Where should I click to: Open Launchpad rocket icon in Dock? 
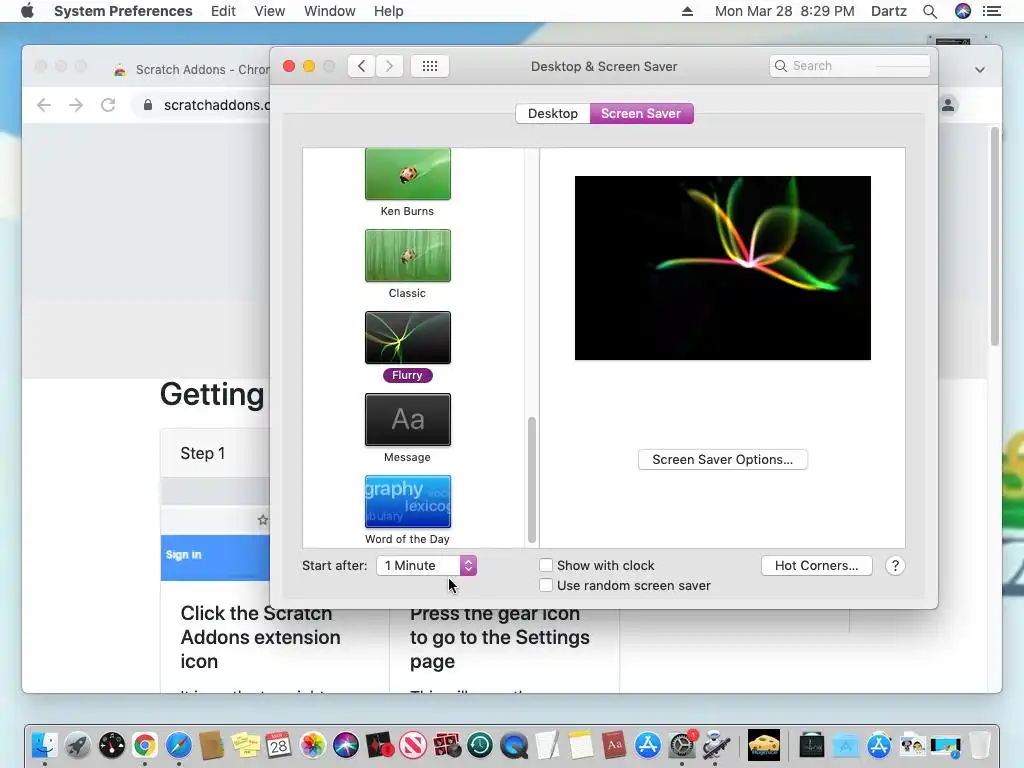pos(78,744)
